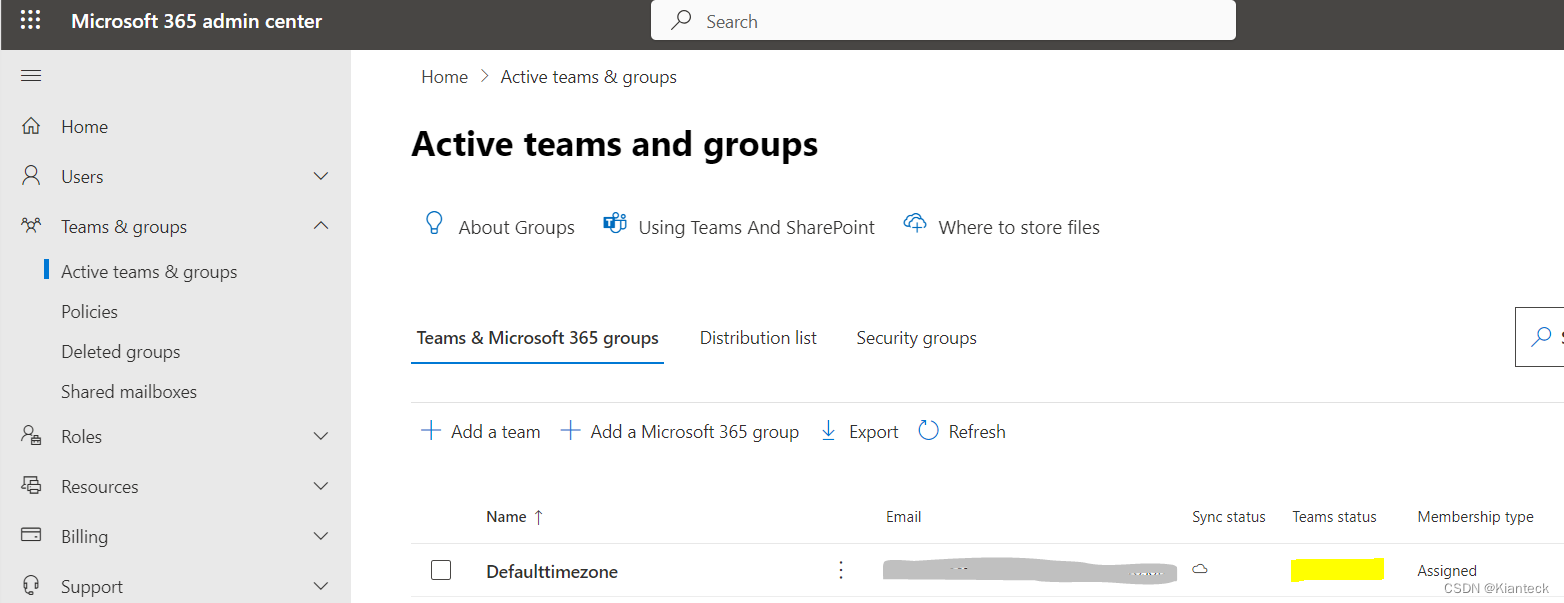Click the Home breadcrumb link
The width and height of the screenshot is (1564, 603).
pyautogui.click(x=444, y=77)
